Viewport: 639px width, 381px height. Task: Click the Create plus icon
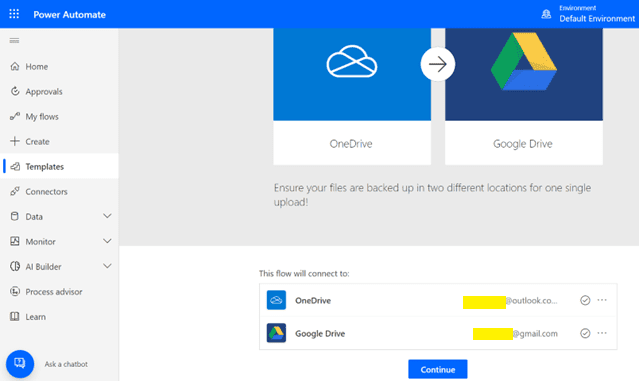(x=15, y=141)
